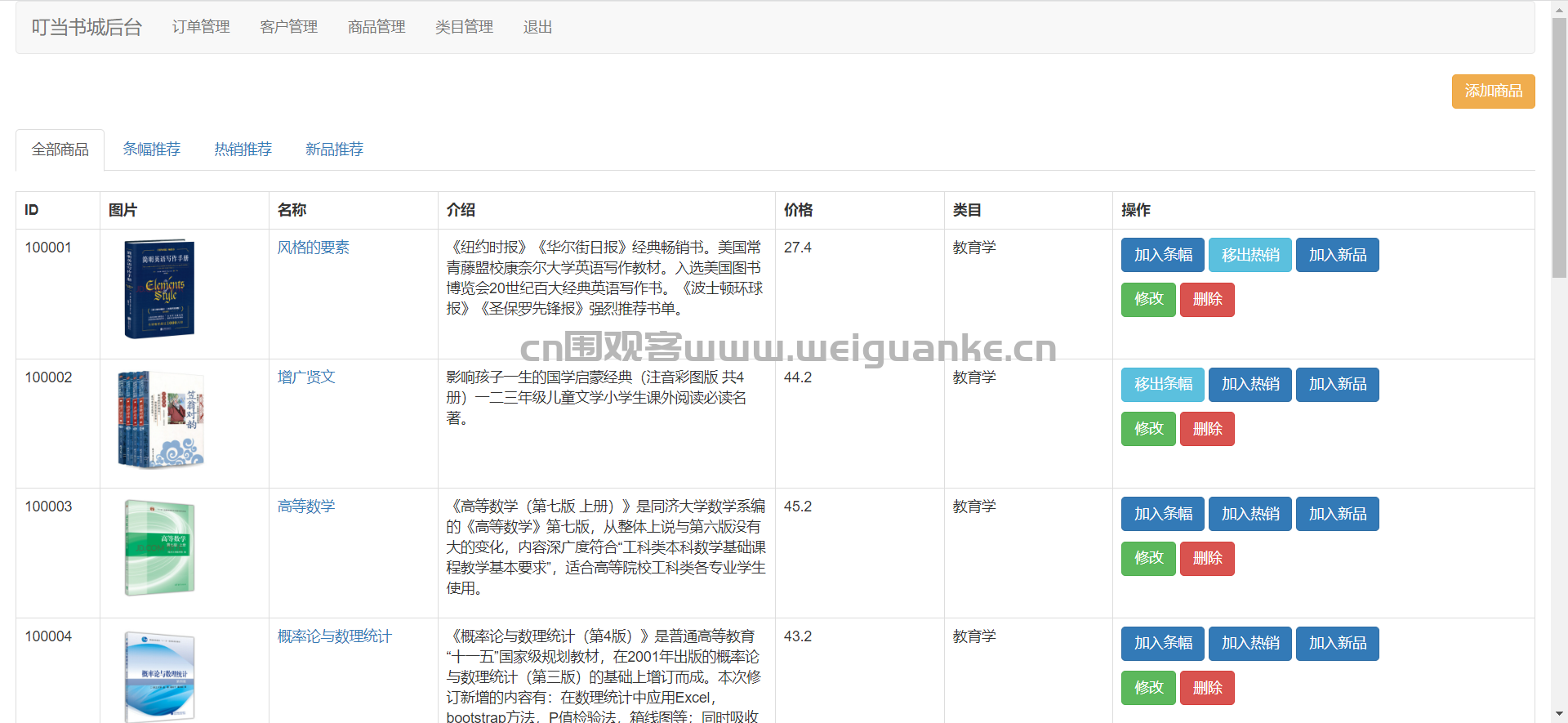Viewport: 1568px width, 723px height.
Task: Click 删除 for product 100003
Action: point(1207,558)
